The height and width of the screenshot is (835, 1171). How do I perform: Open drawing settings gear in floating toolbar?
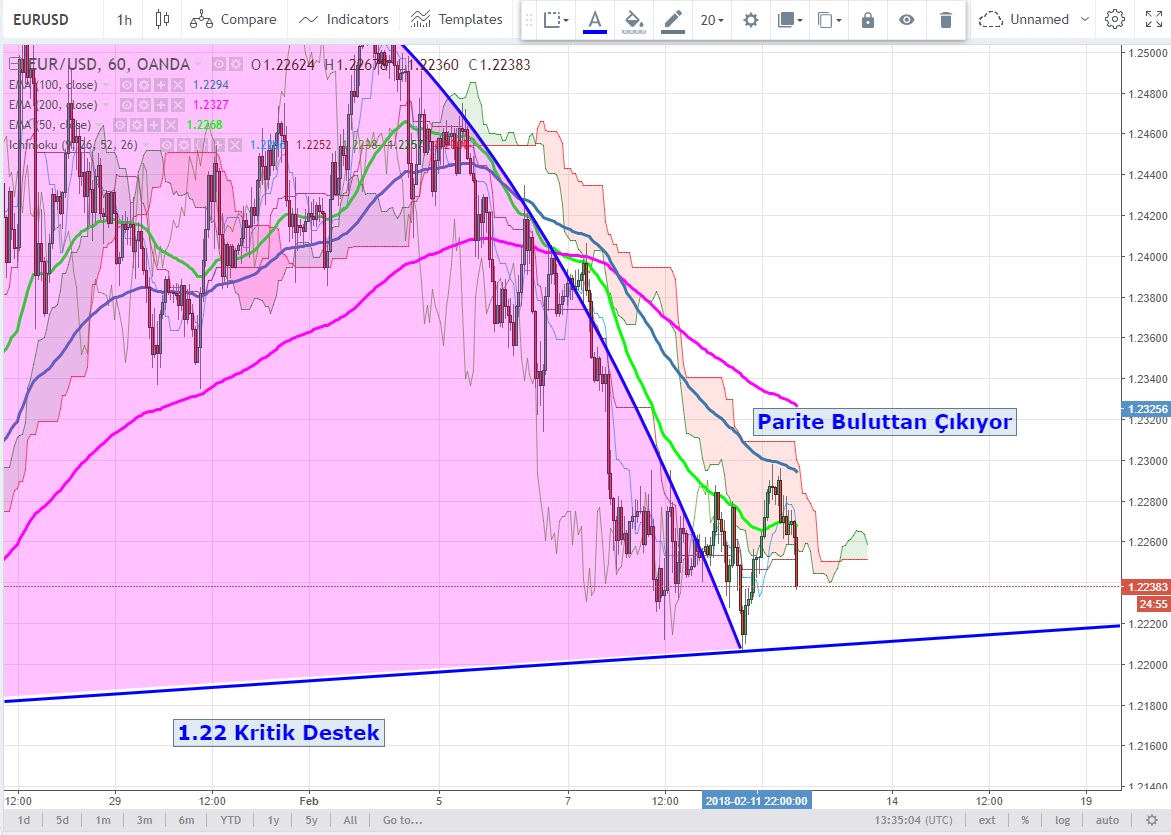pos(750,20)
